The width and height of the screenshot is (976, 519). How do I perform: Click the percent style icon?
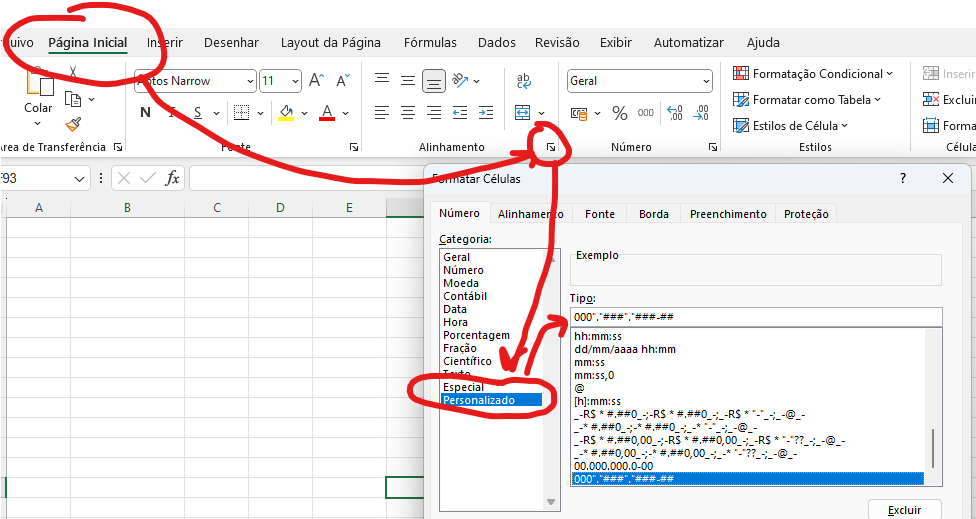620,113
